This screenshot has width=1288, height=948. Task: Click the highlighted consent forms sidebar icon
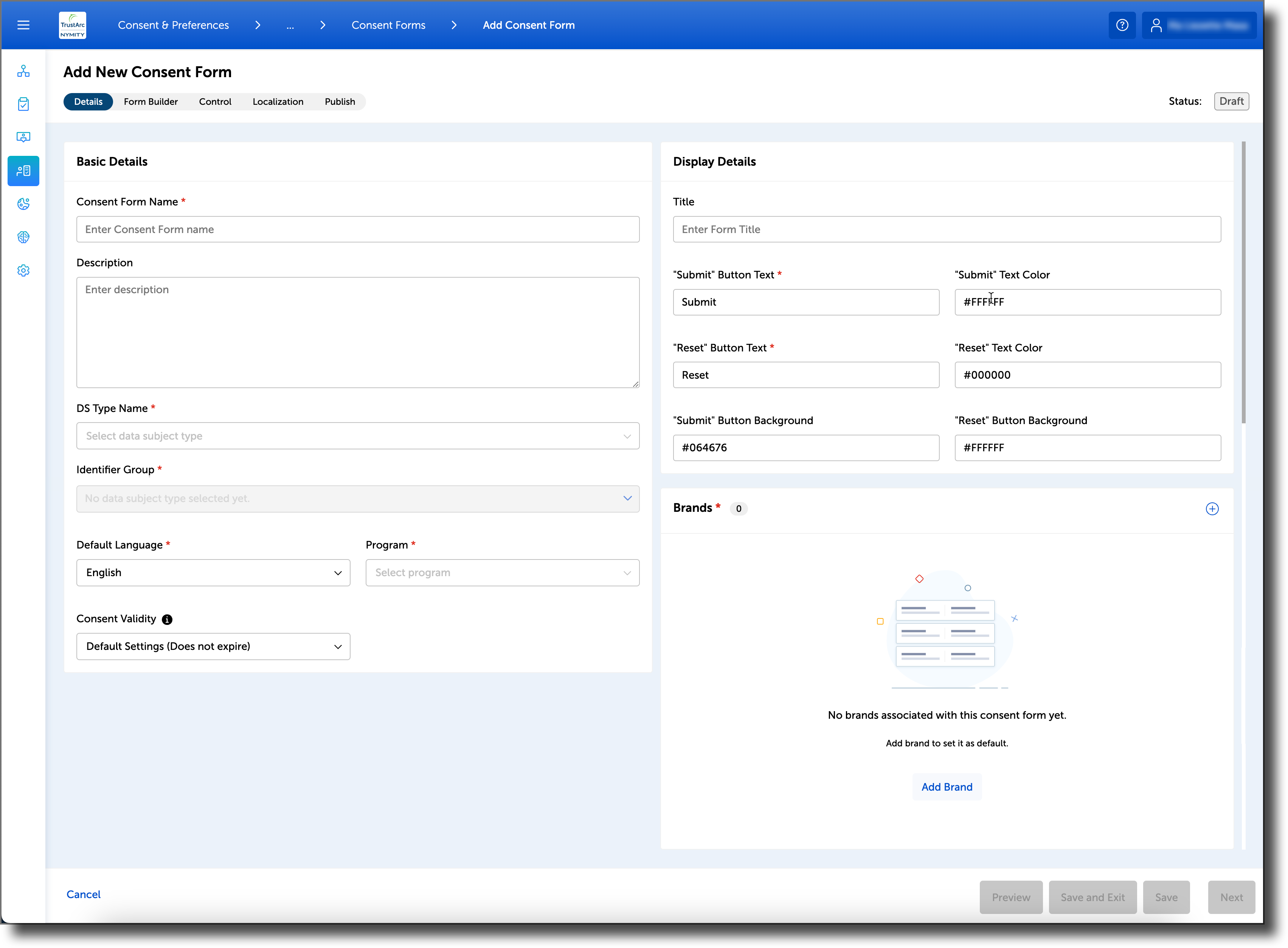pos(23,171)
